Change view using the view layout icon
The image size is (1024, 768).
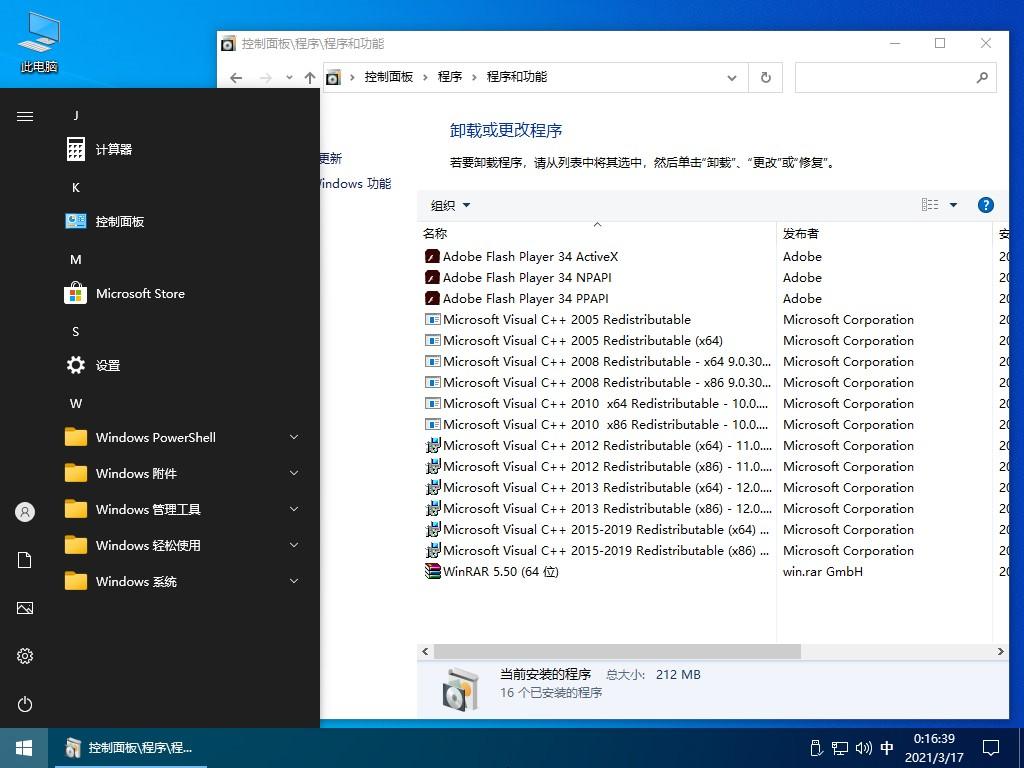pyautogui.click(x=930, y=205)
